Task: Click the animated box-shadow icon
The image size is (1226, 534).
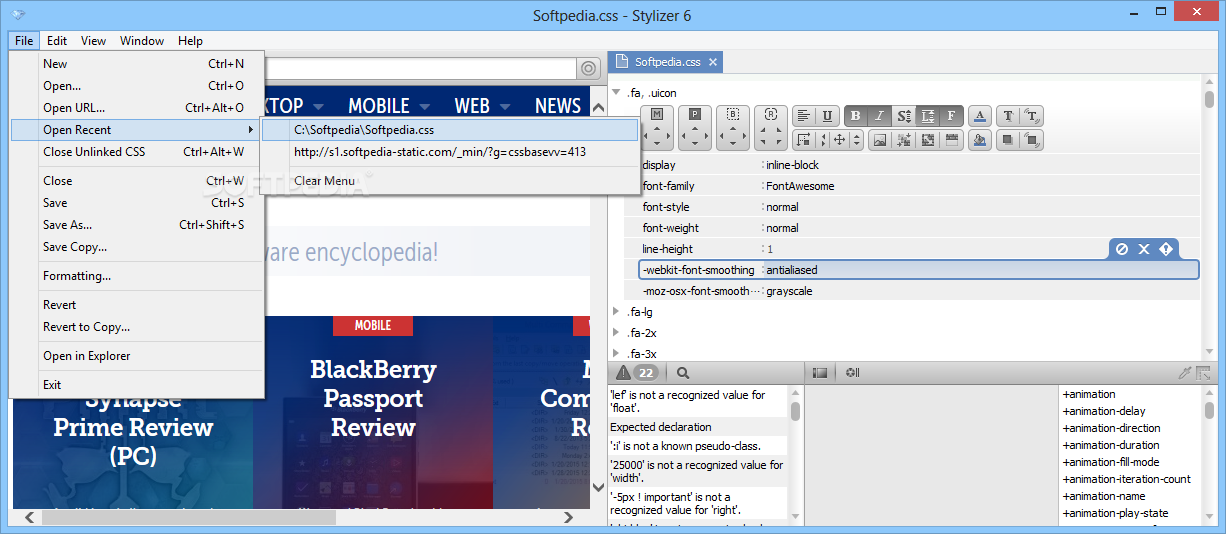Action: coord(1032,140)
